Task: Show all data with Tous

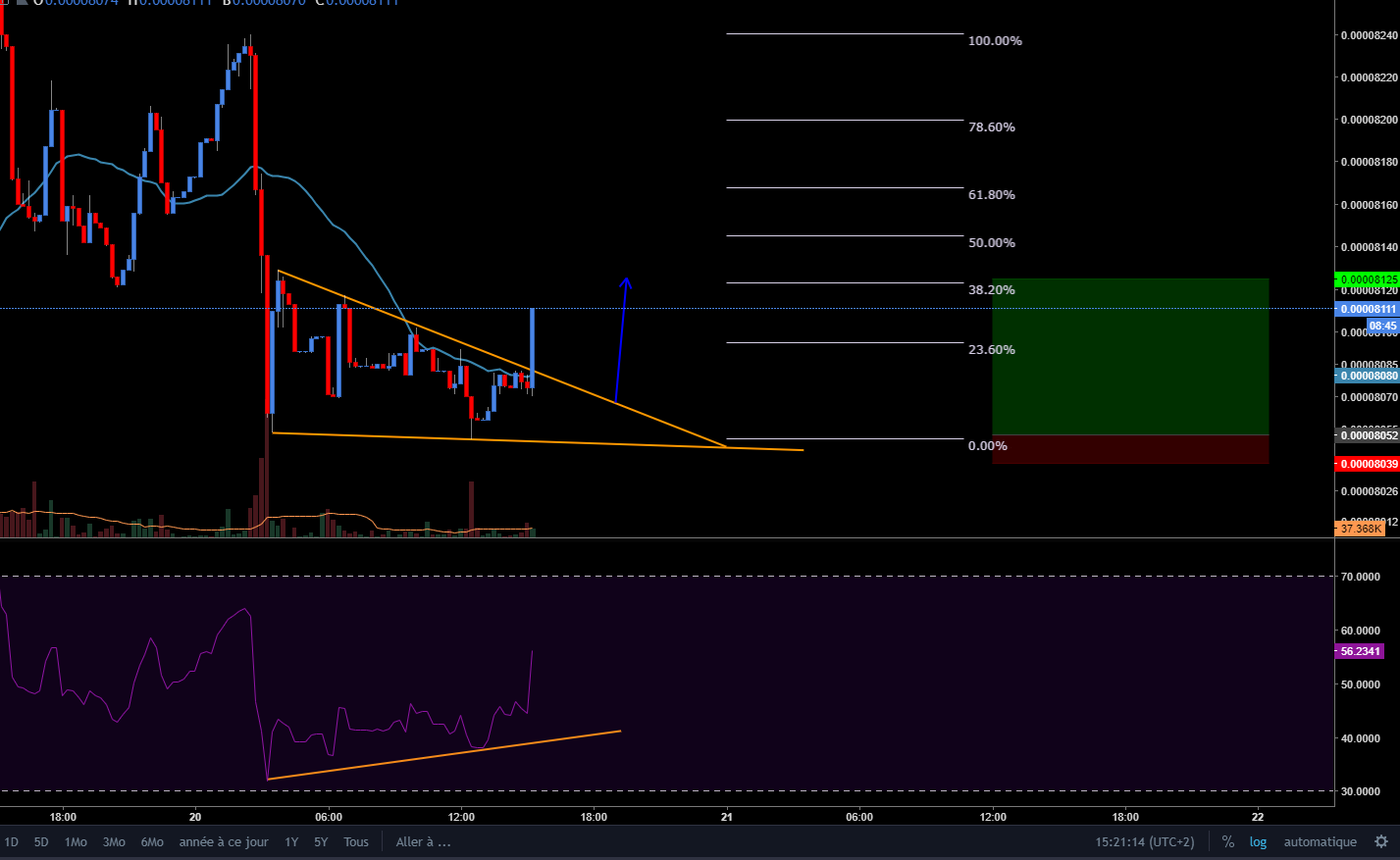Action: (356, 841)
